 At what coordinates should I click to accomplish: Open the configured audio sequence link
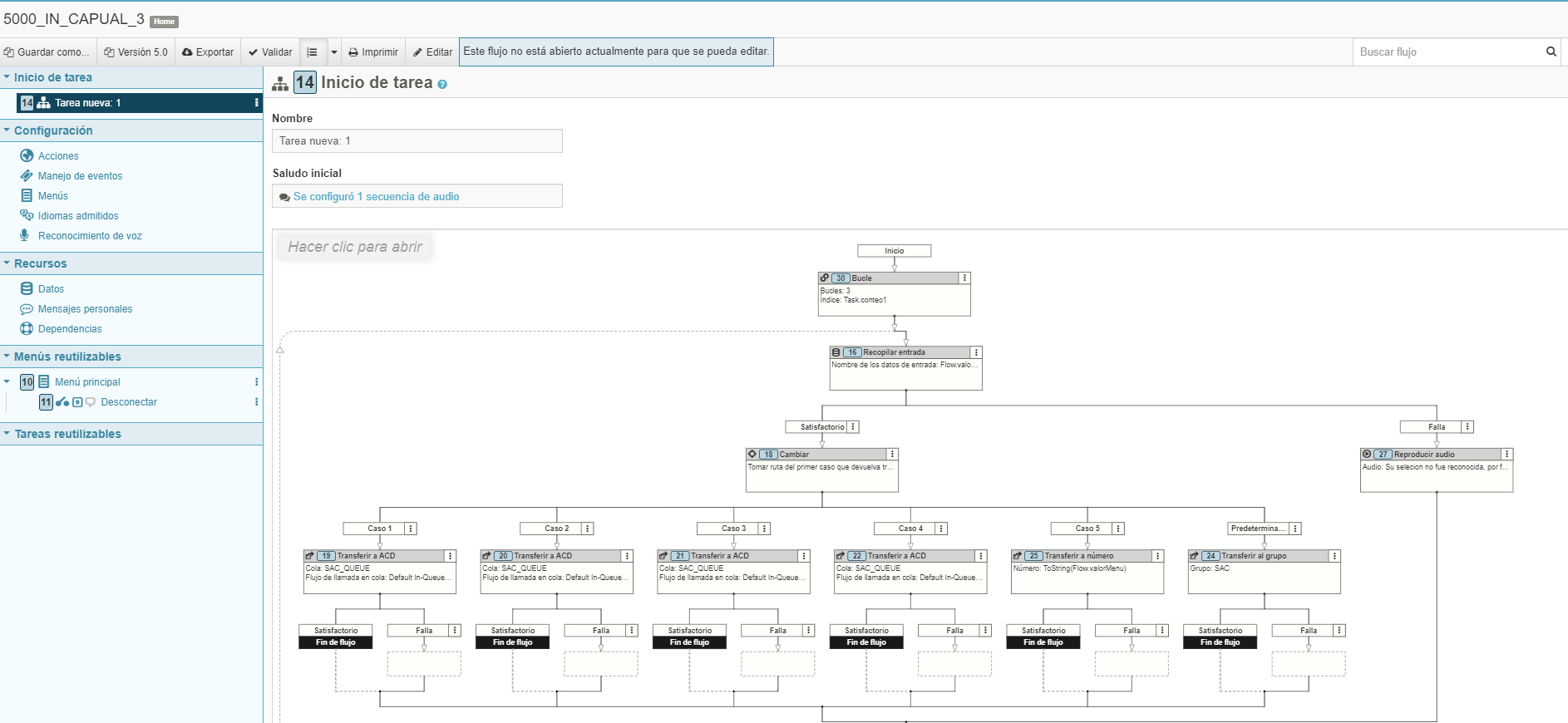point(376,197)
